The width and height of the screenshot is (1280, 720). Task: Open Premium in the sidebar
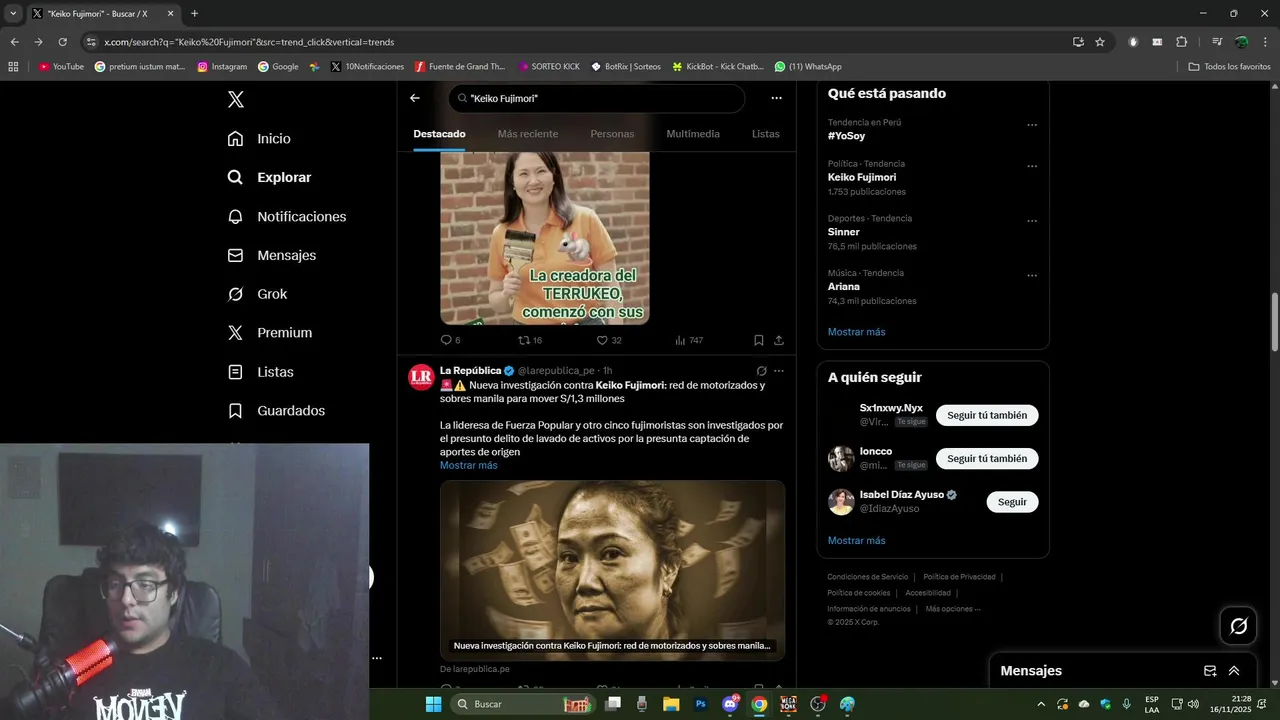tap(269, 333)
